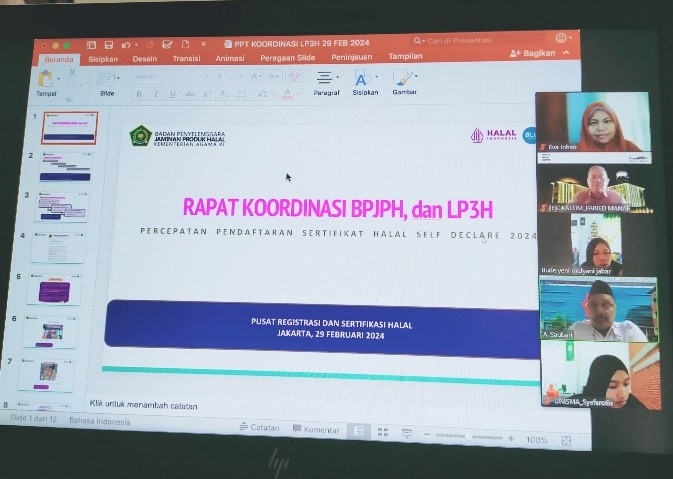Click the Save icon in title bar
This screenshot has height=479, width=673.
(109, 45)
